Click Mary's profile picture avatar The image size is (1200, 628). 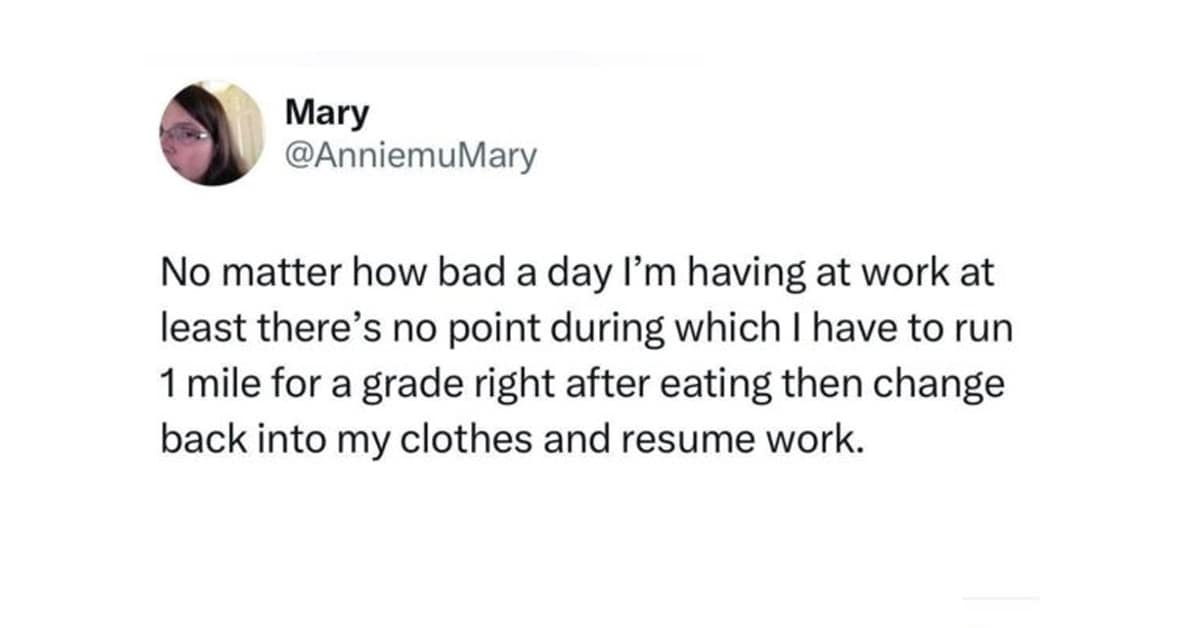211,133
